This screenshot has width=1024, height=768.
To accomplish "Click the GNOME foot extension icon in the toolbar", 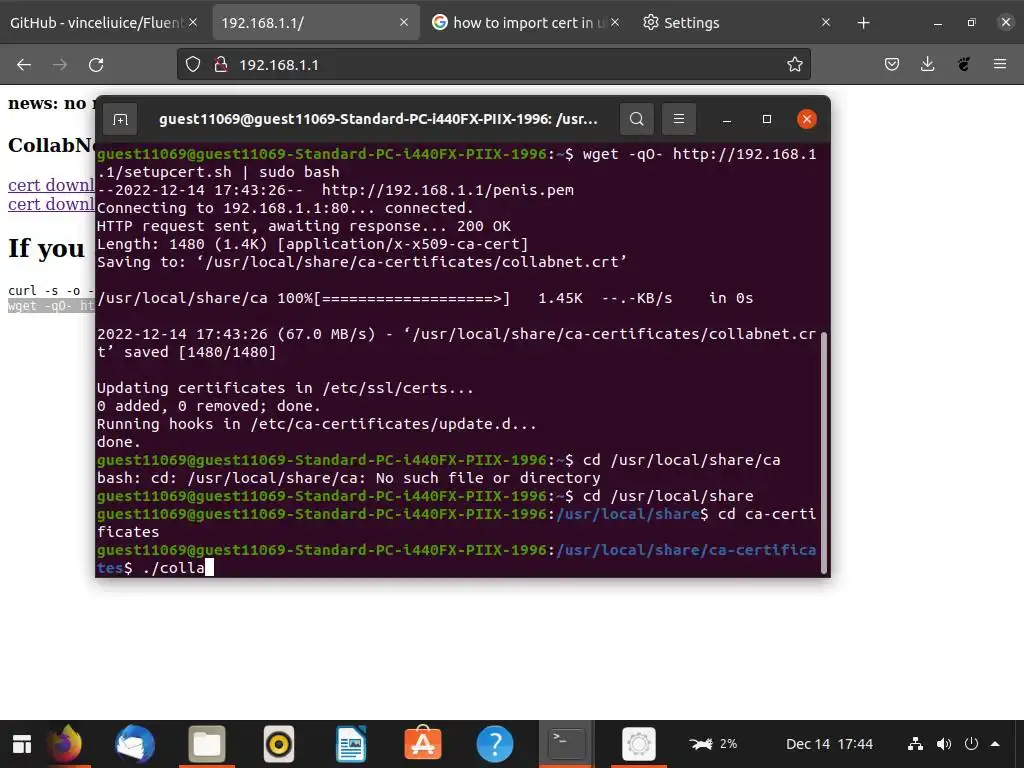I will click(963, 64).
